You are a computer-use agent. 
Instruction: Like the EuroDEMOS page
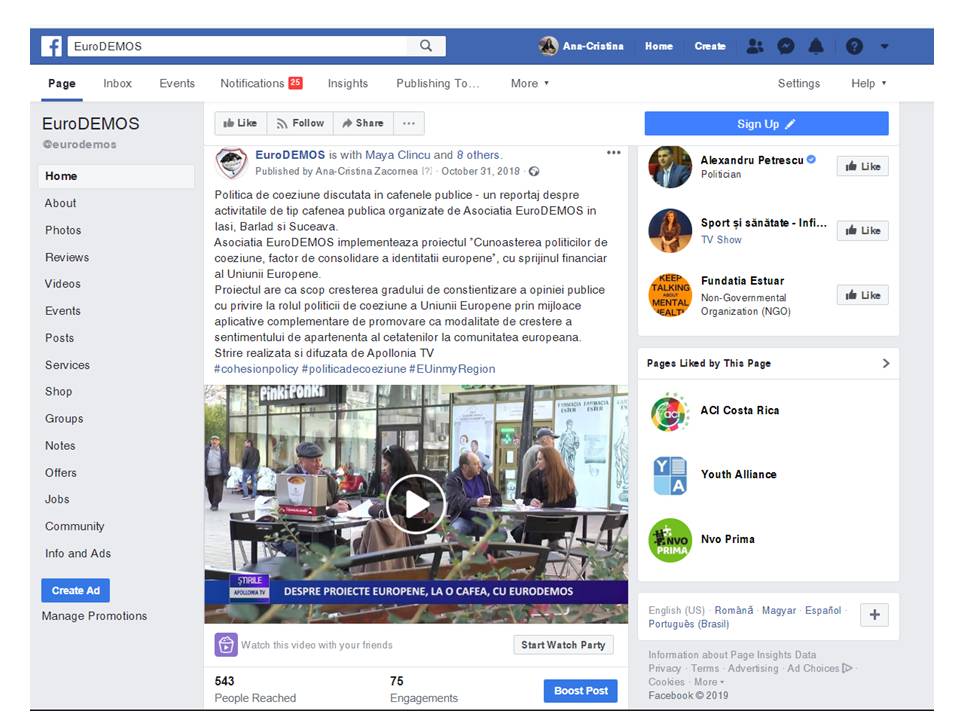pyautogui.click(x=241, y=123)
